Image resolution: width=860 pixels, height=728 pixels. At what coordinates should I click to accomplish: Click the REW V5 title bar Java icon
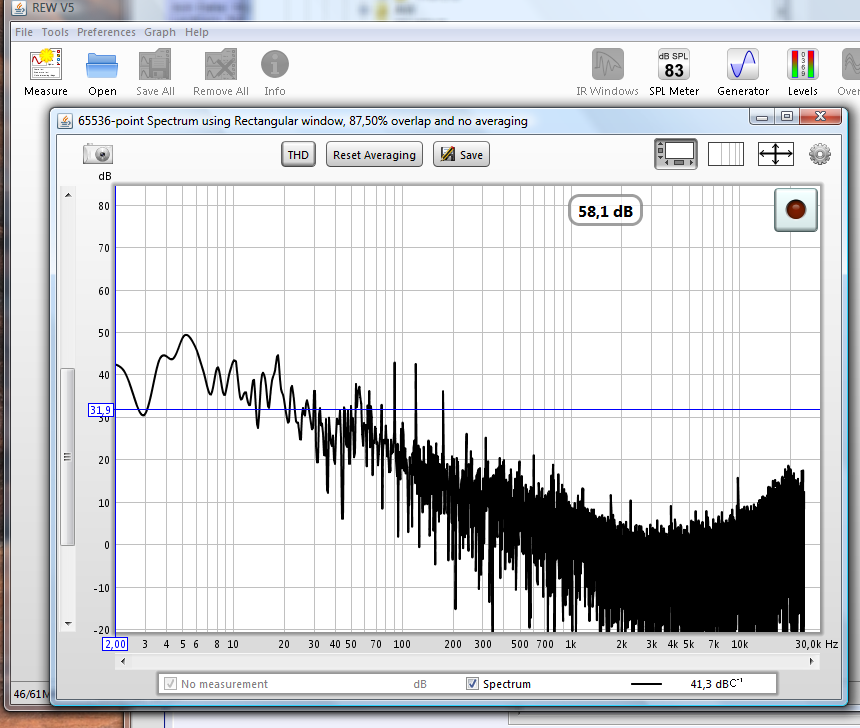click(x=19, y=8)
